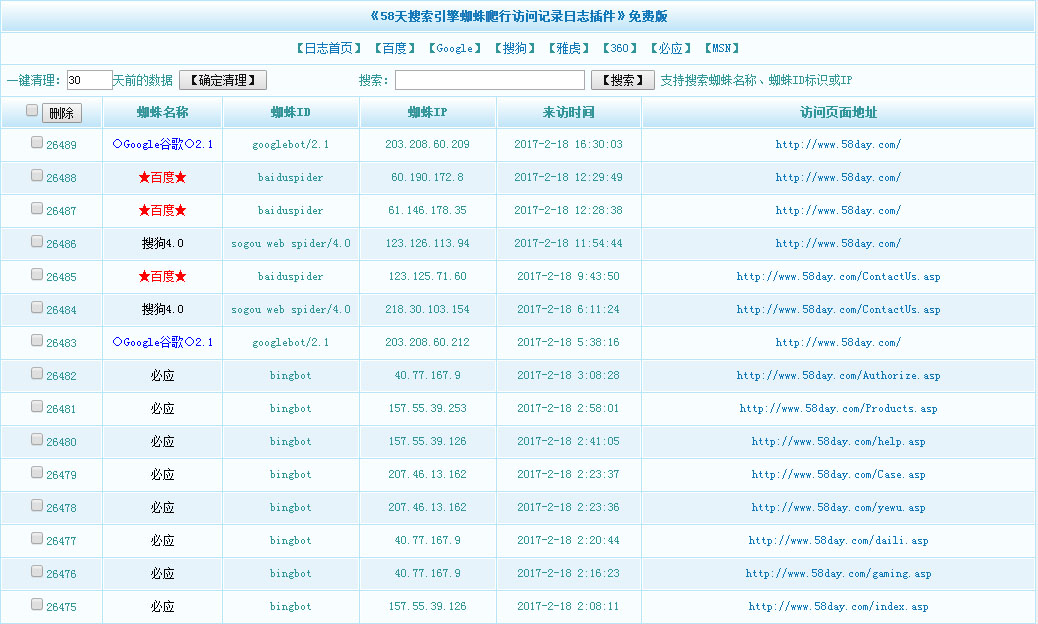Check the checkbox for record 26484
This screenshot has width=1038, height=624.
(x=37, y=307)
